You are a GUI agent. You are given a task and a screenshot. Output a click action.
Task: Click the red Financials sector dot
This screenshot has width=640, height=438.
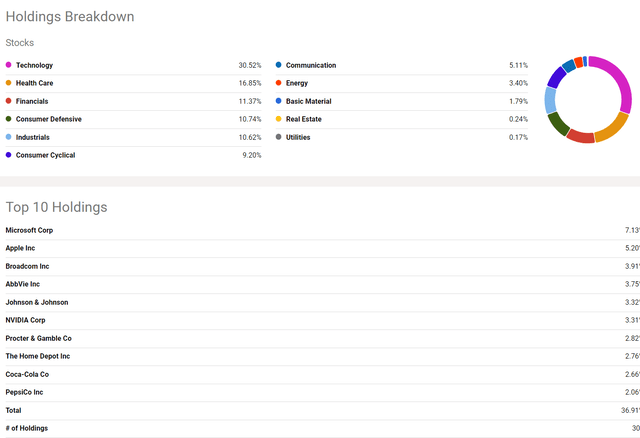(x=8, y=101)
